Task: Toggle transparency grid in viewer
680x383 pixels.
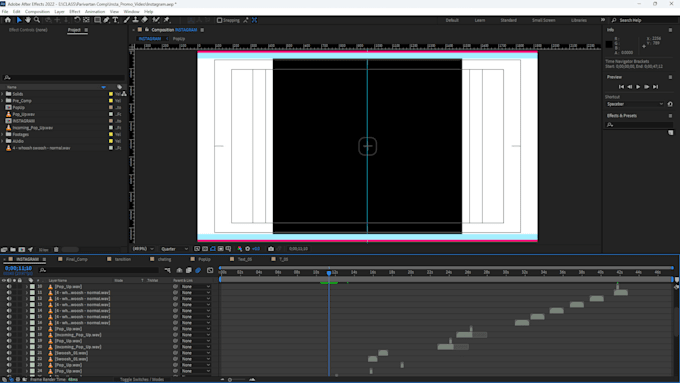Action: coord(205,249)
